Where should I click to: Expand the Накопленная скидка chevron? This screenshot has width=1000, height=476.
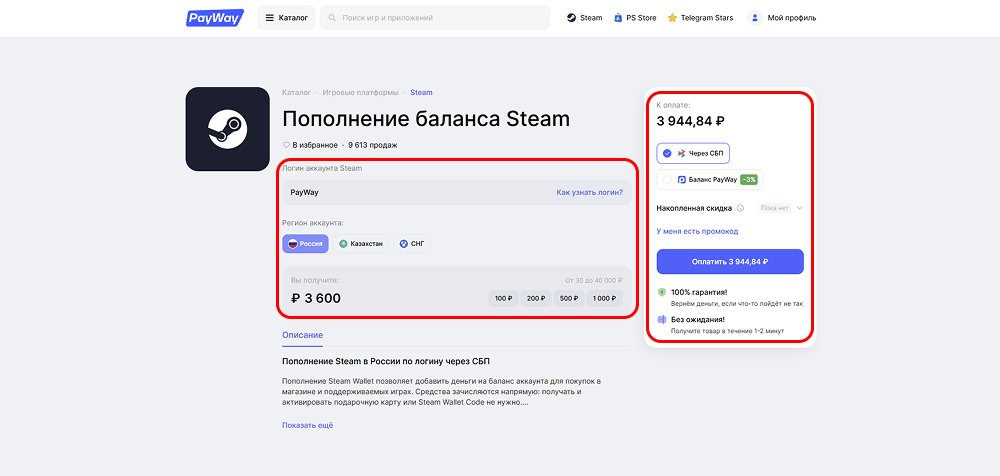[x=799, y=208]
